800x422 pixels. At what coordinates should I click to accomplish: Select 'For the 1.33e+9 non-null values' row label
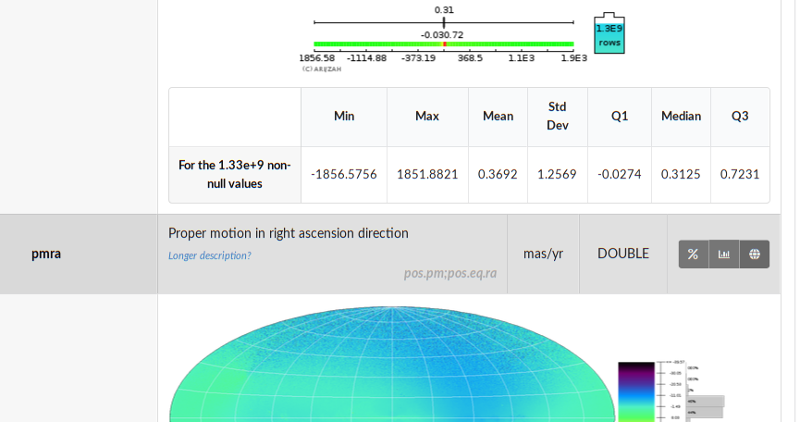(x=235, y=175)
